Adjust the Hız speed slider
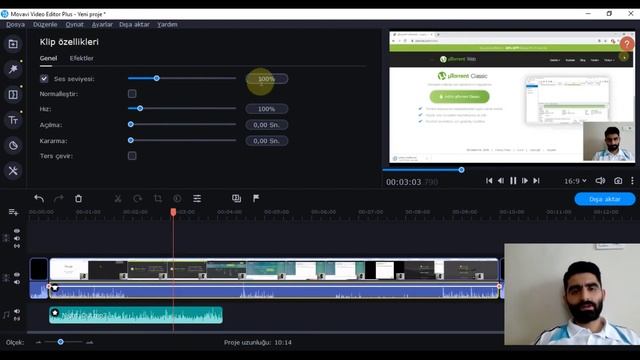640x360 pixels. (140, 109)
